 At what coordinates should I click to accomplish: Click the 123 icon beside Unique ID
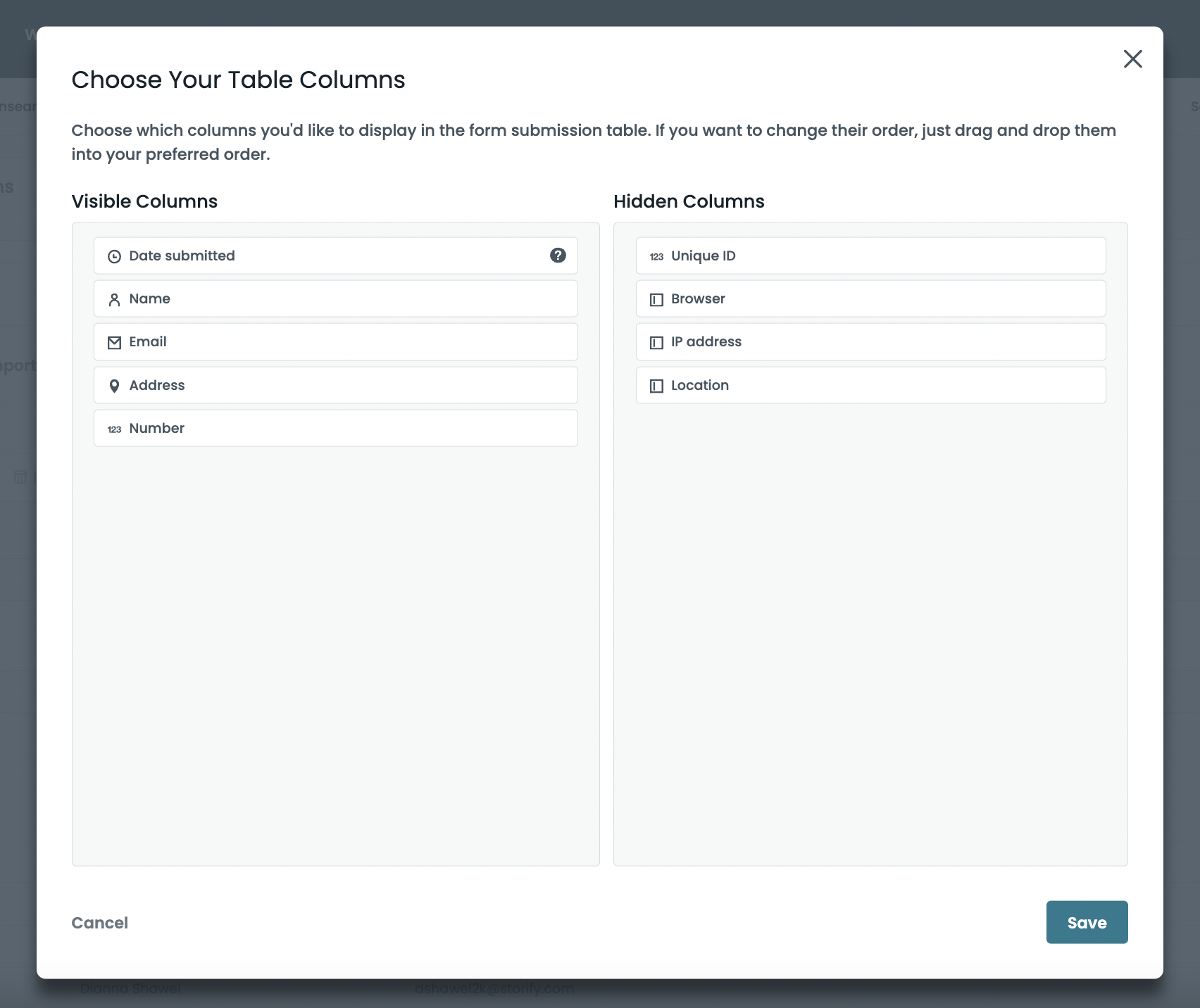pos(656,256)
